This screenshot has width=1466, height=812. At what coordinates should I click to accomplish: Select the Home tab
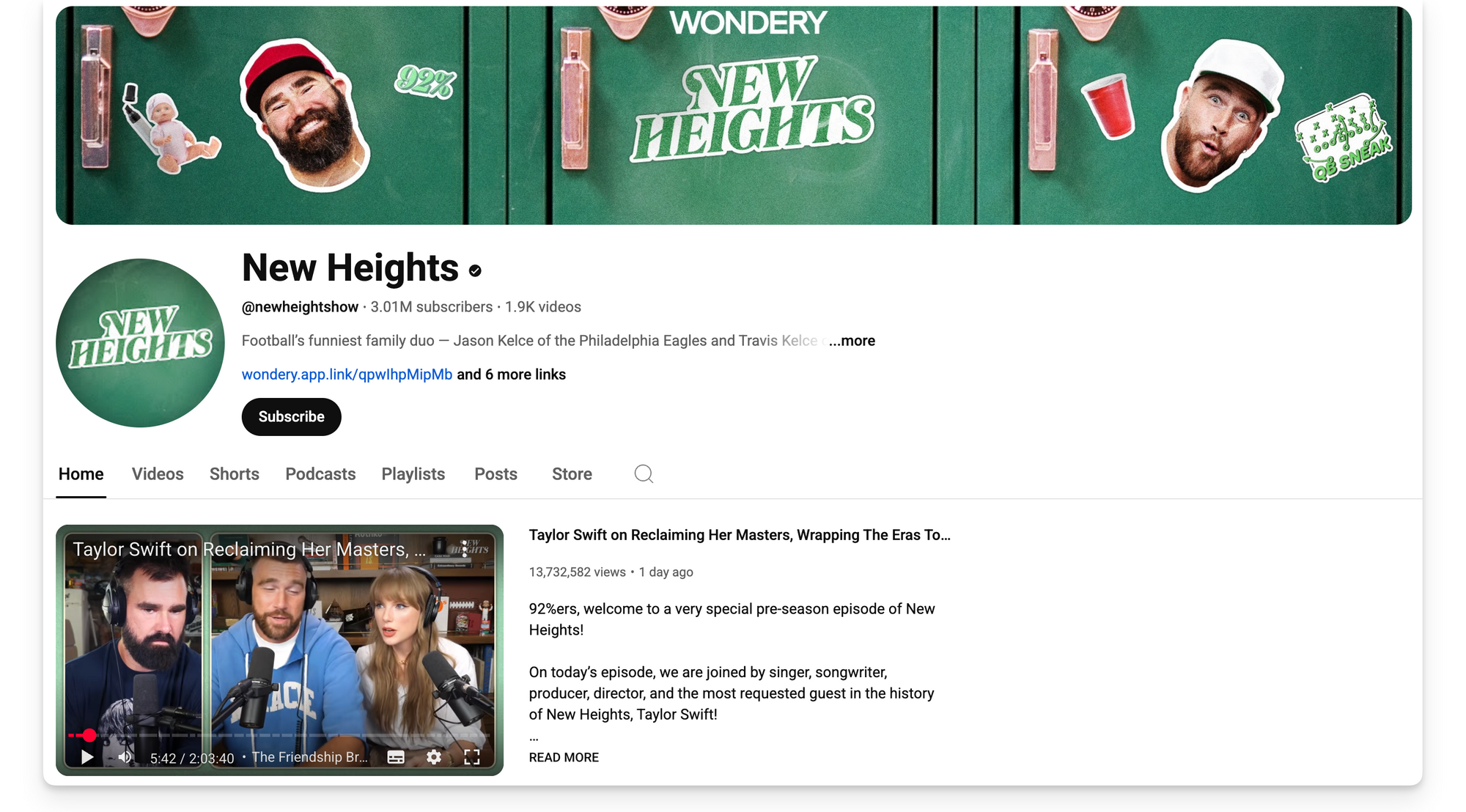point(81,474)
